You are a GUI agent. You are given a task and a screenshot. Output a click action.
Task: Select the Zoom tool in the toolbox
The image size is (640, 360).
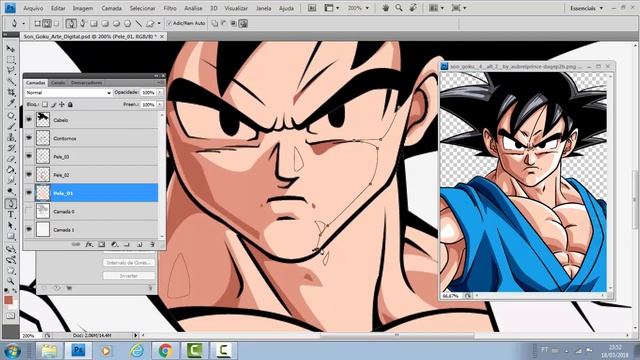point(11,281)
